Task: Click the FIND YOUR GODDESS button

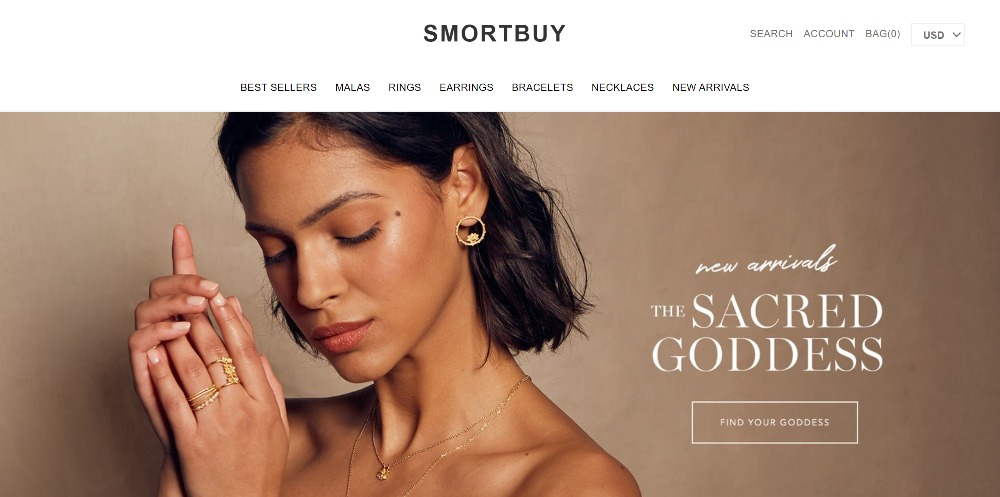Action: pyautogui.click(x=775, y=422)
